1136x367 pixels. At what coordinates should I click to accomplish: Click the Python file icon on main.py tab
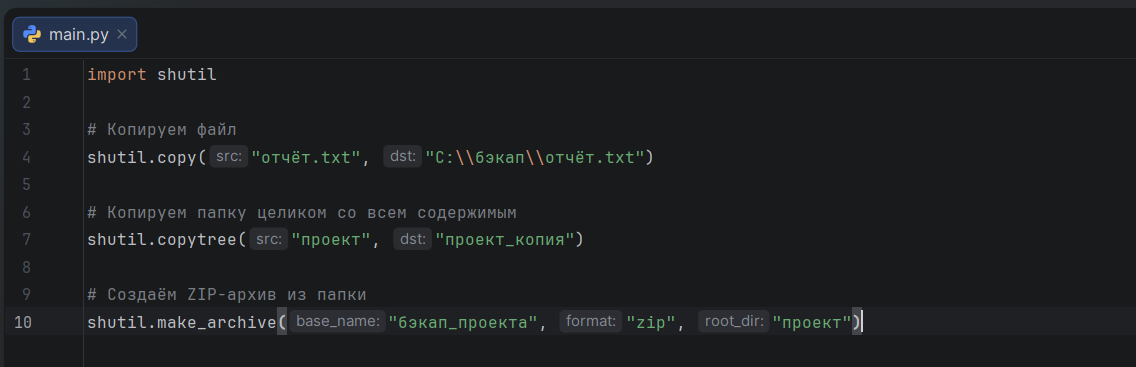pyautogui.click(x=31, y=34)
